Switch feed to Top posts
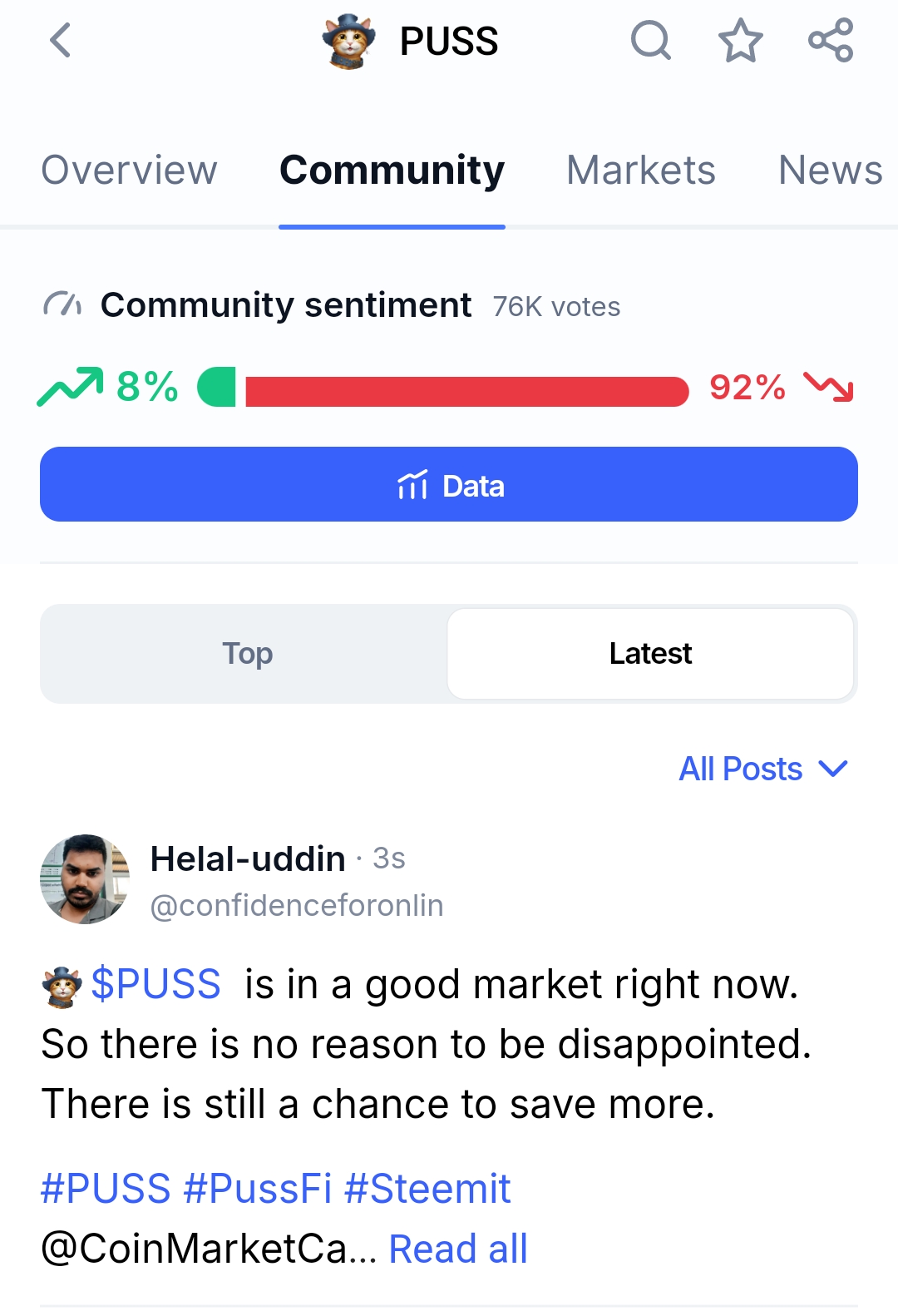Image resolution: width=898 pixels, height=1316 pixels. (247, 654)
